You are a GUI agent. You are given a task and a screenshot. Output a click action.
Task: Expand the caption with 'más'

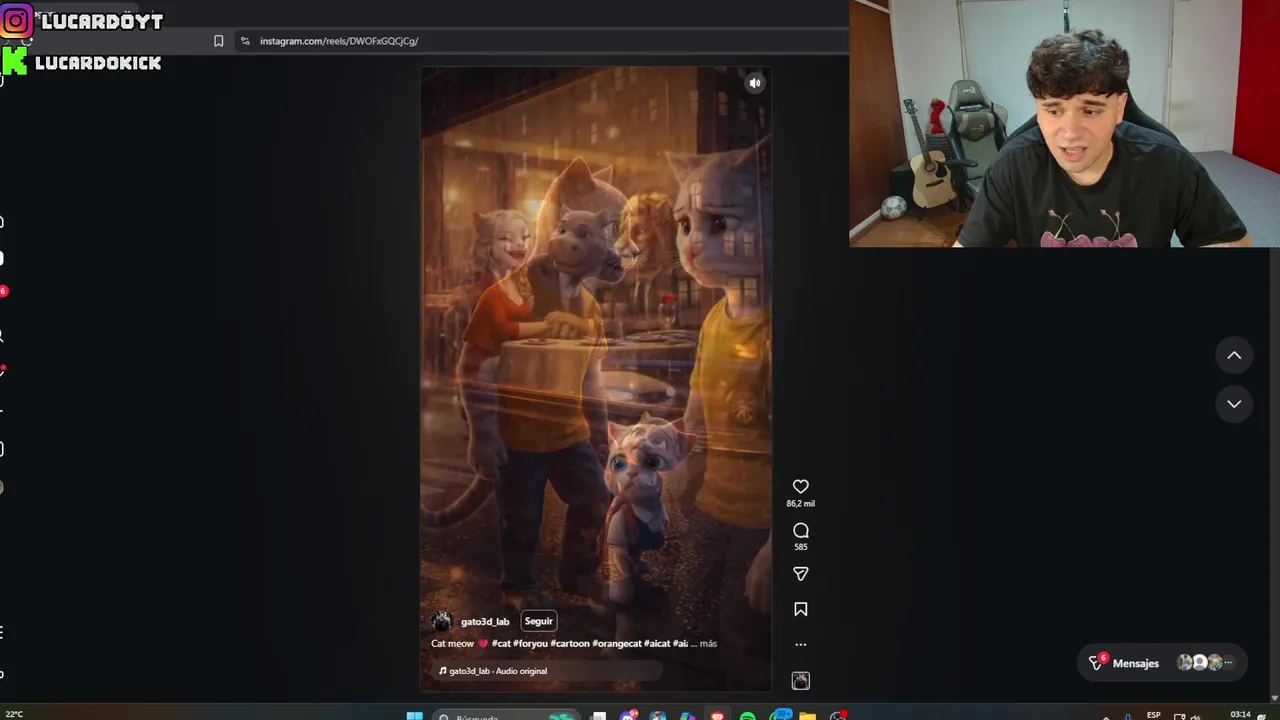coord(708,644)
